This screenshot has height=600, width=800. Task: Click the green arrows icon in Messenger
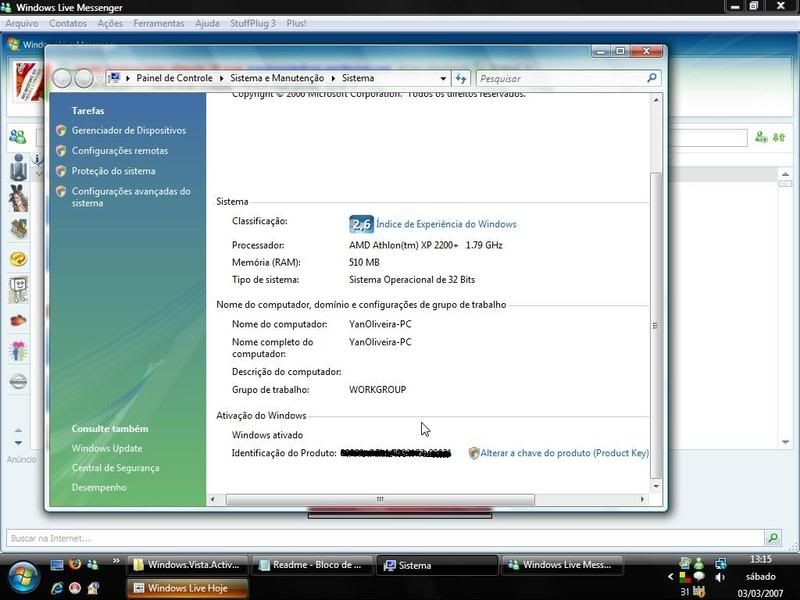pos(779,137)
